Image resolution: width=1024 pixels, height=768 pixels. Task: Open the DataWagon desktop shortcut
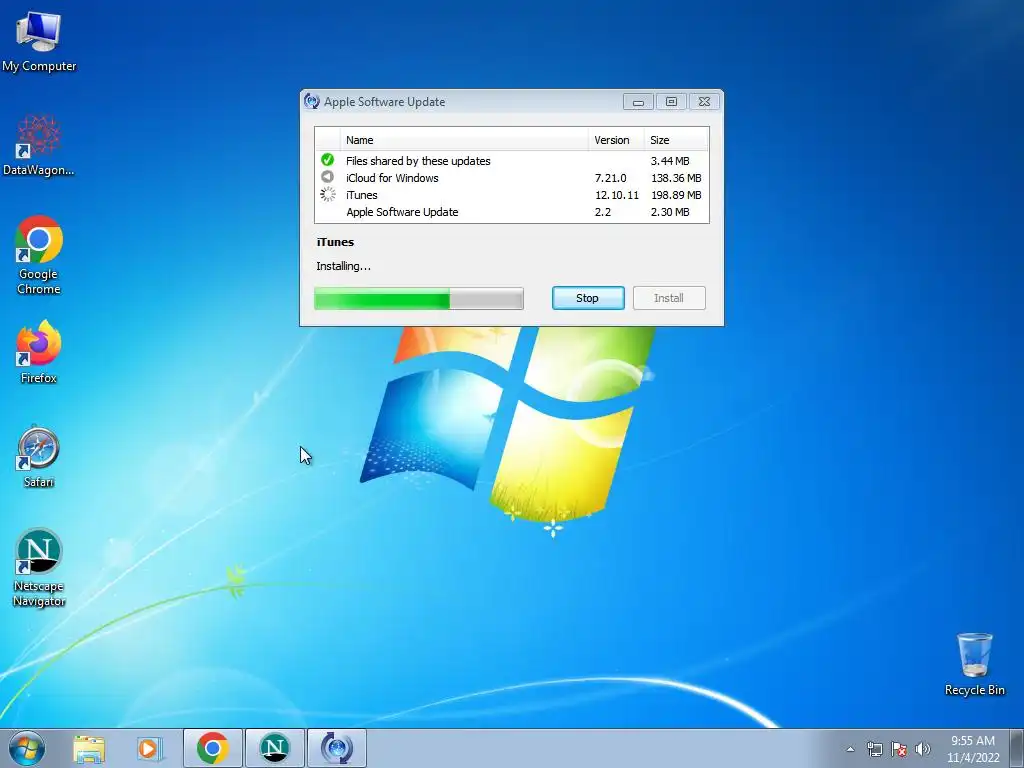pyautogui.click(x=39, y=145)
